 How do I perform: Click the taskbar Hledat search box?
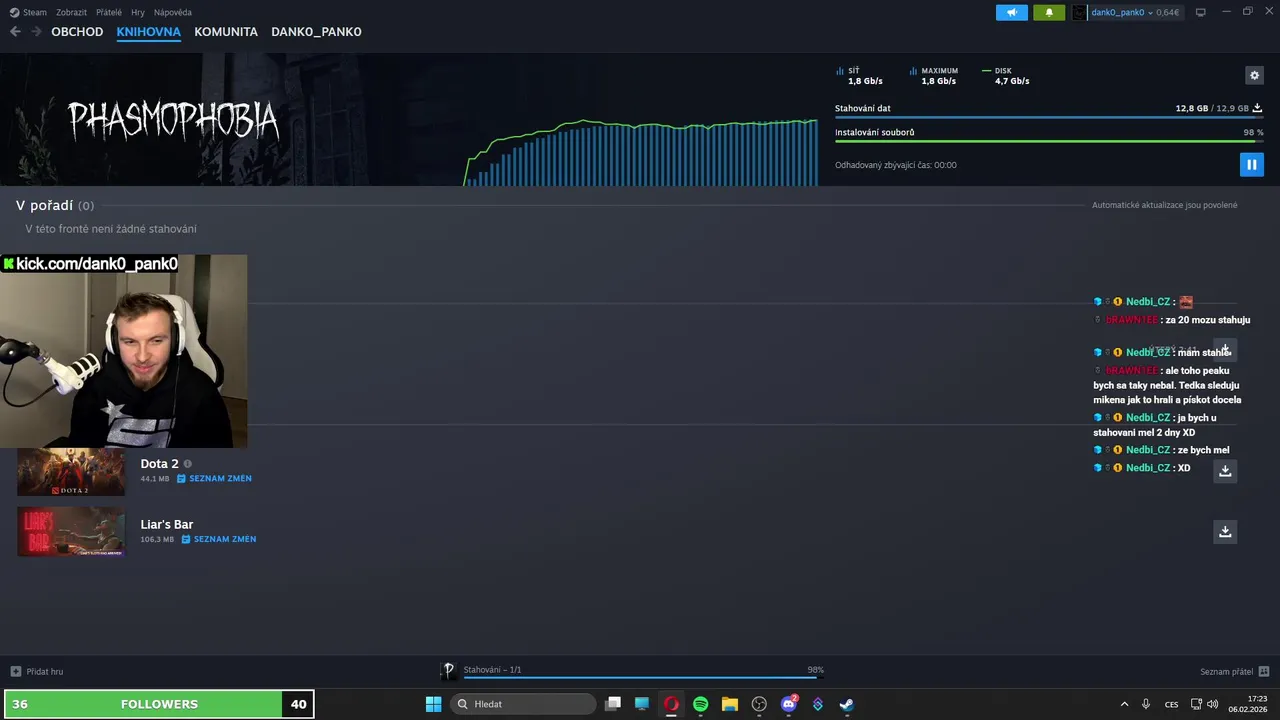click(523, 704)
